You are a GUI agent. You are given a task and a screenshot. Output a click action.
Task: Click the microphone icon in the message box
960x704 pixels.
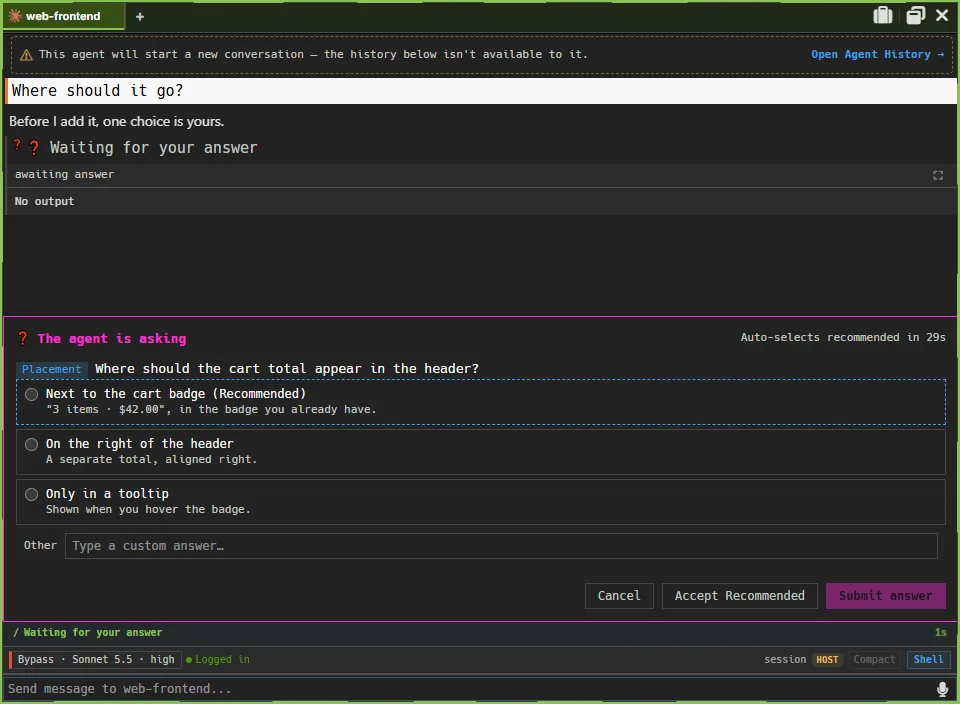click(x=942, y=689)
